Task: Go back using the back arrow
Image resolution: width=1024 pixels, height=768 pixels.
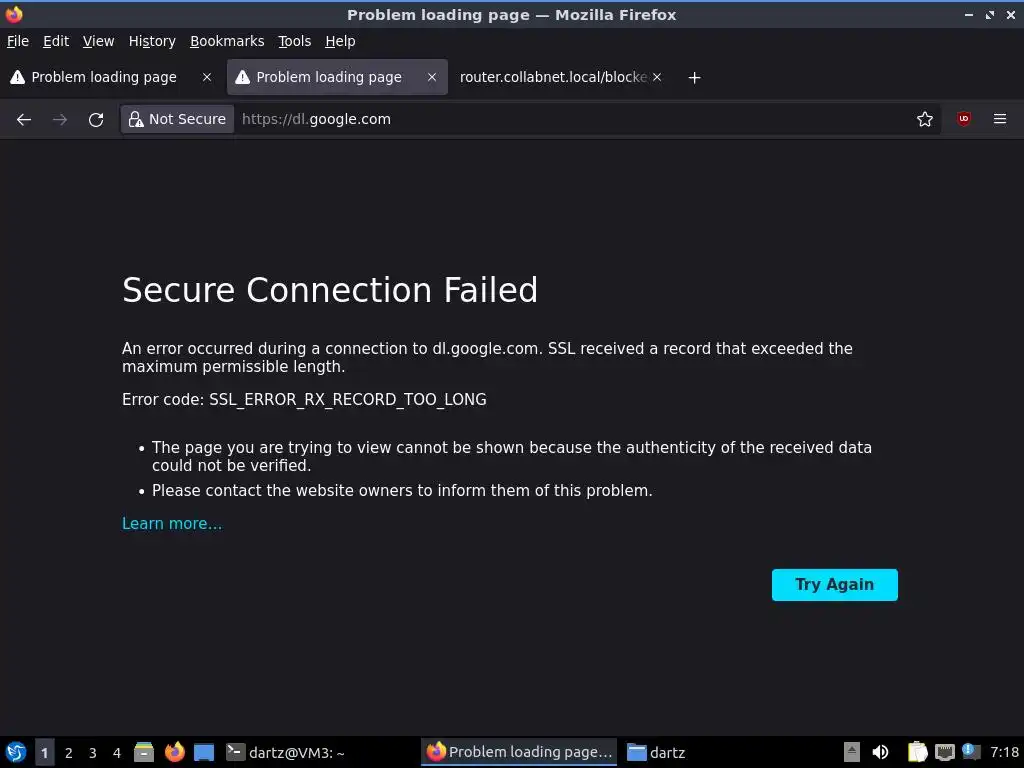Action: point(24,119)
